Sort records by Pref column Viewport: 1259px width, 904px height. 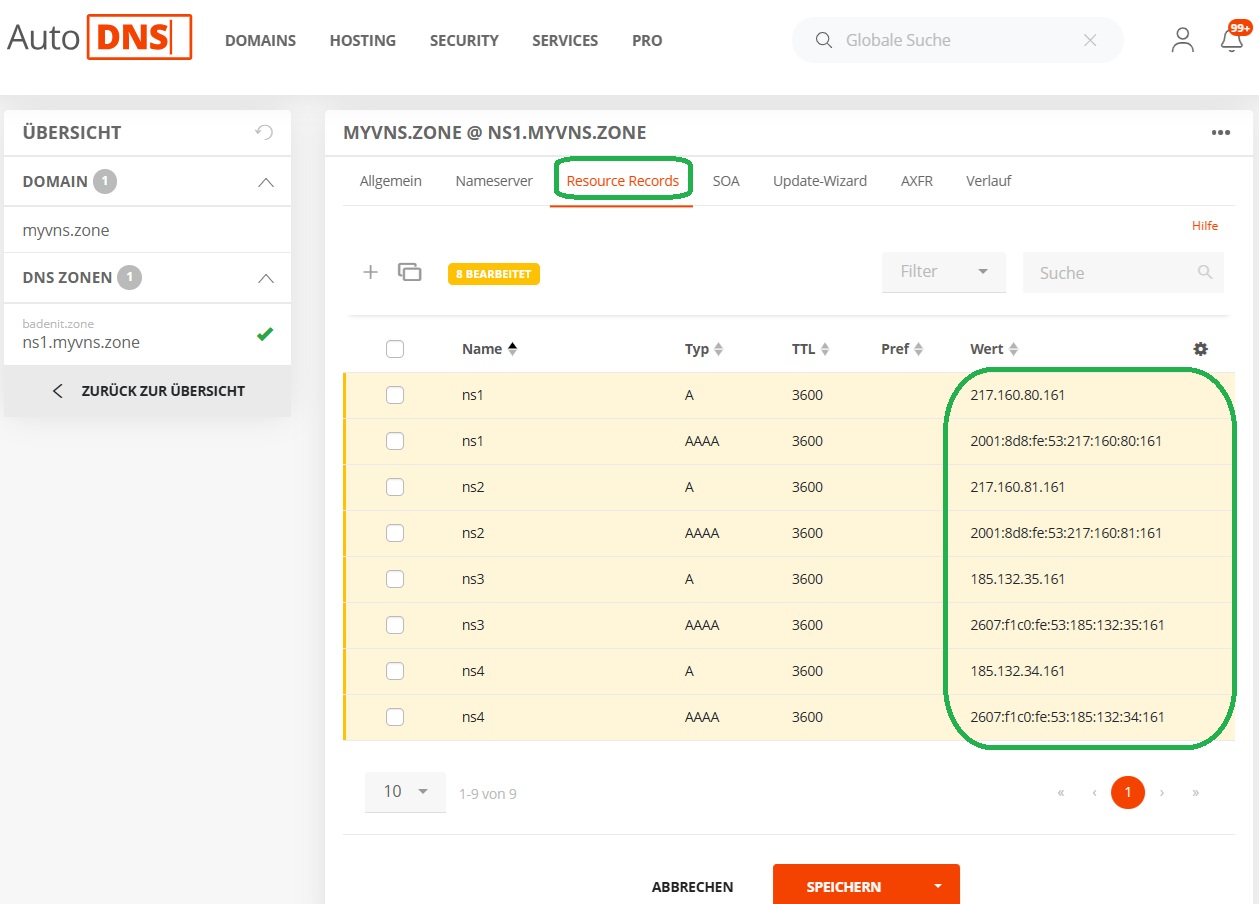point(902,349)
